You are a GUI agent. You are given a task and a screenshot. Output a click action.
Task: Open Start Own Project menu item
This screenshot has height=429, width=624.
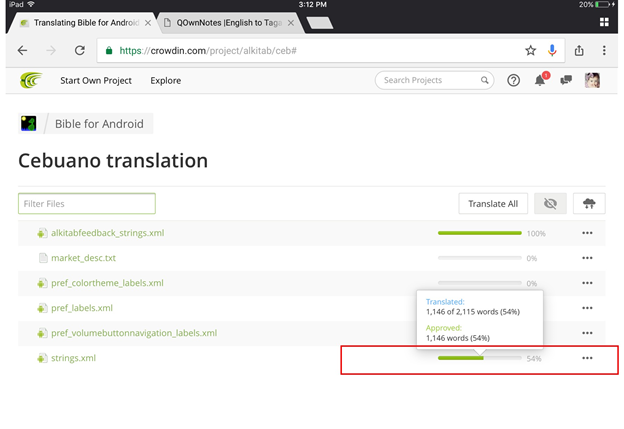[x=96, y=80]
